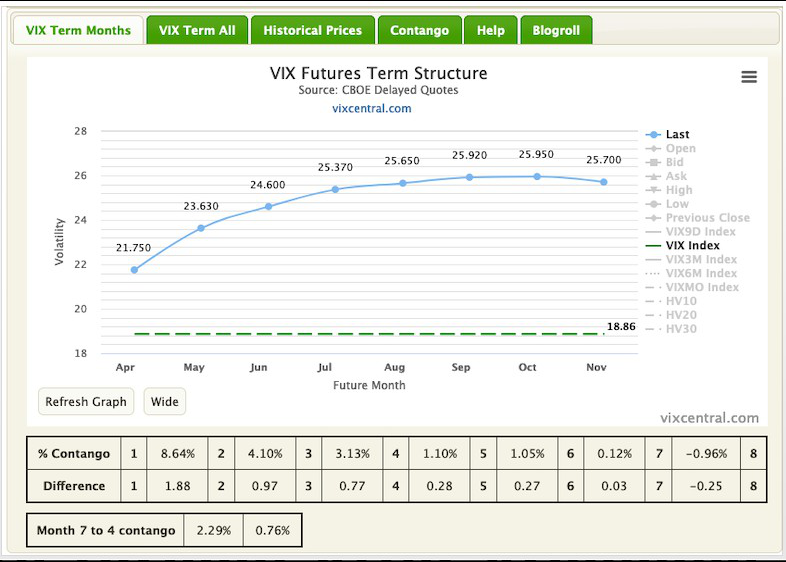
Task: Click the High legend marker icon
Action: 653,190
